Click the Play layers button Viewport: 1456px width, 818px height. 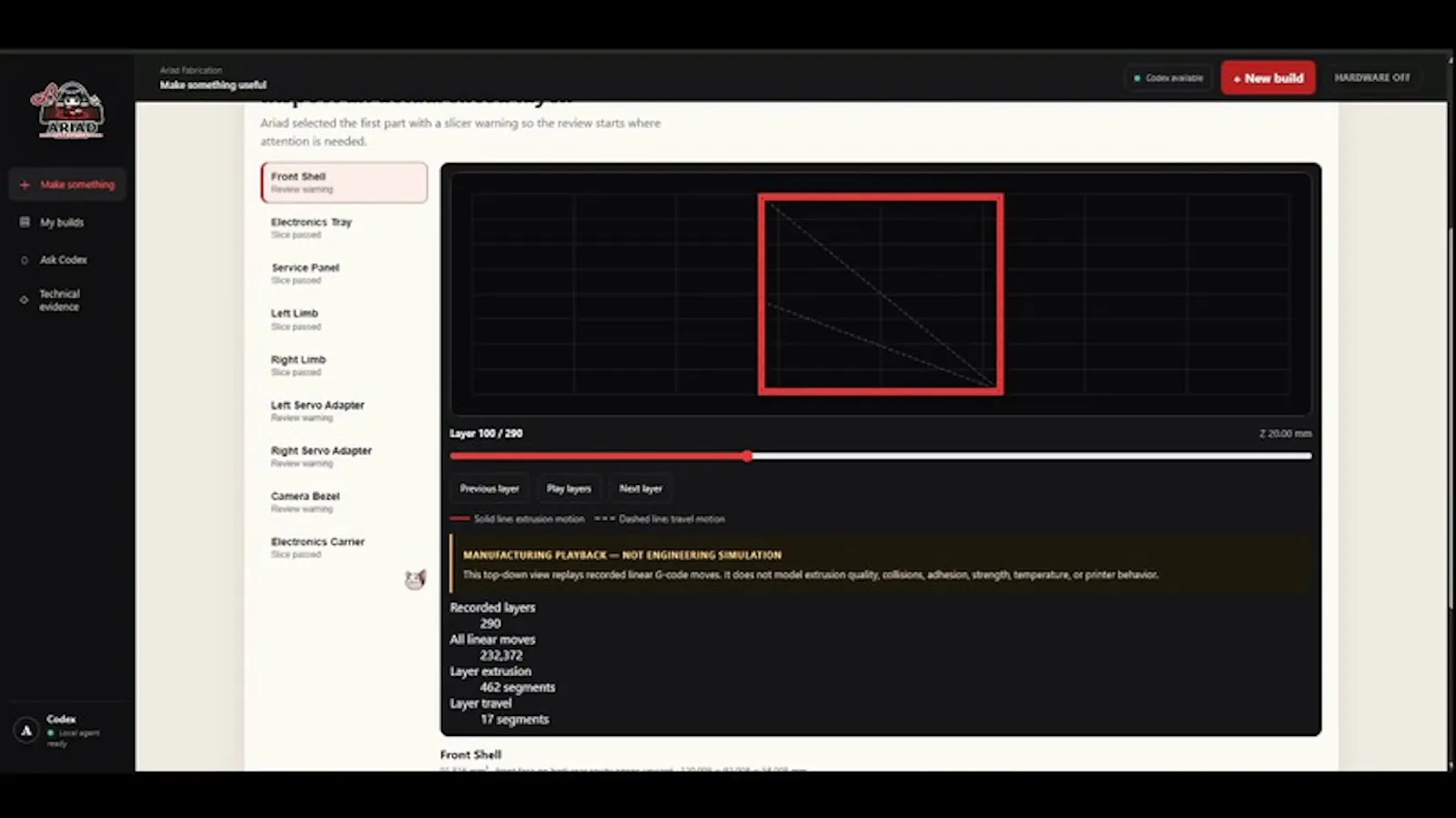coord(569,489)
